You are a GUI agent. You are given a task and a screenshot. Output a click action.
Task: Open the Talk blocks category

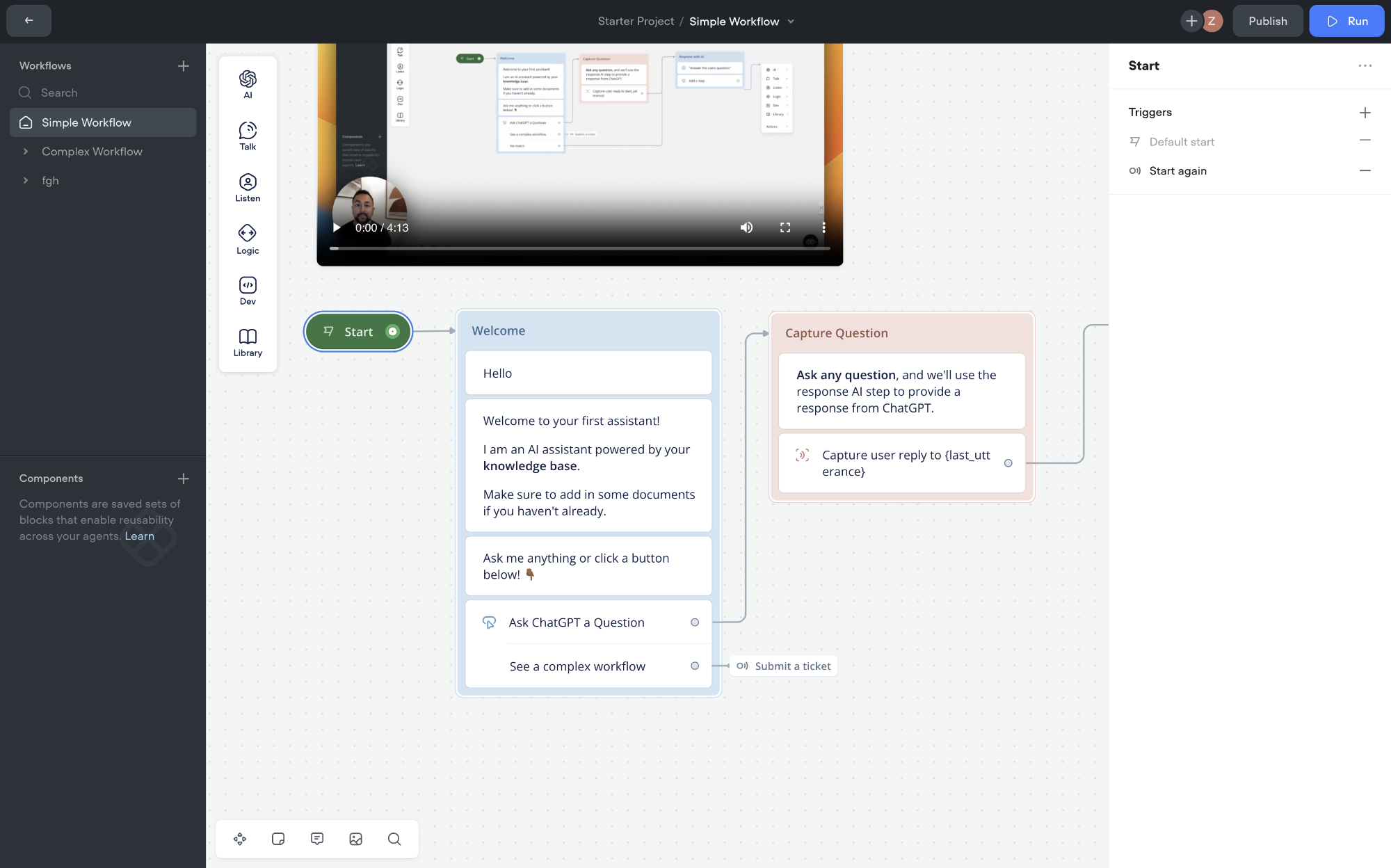(x=248, y=136)
